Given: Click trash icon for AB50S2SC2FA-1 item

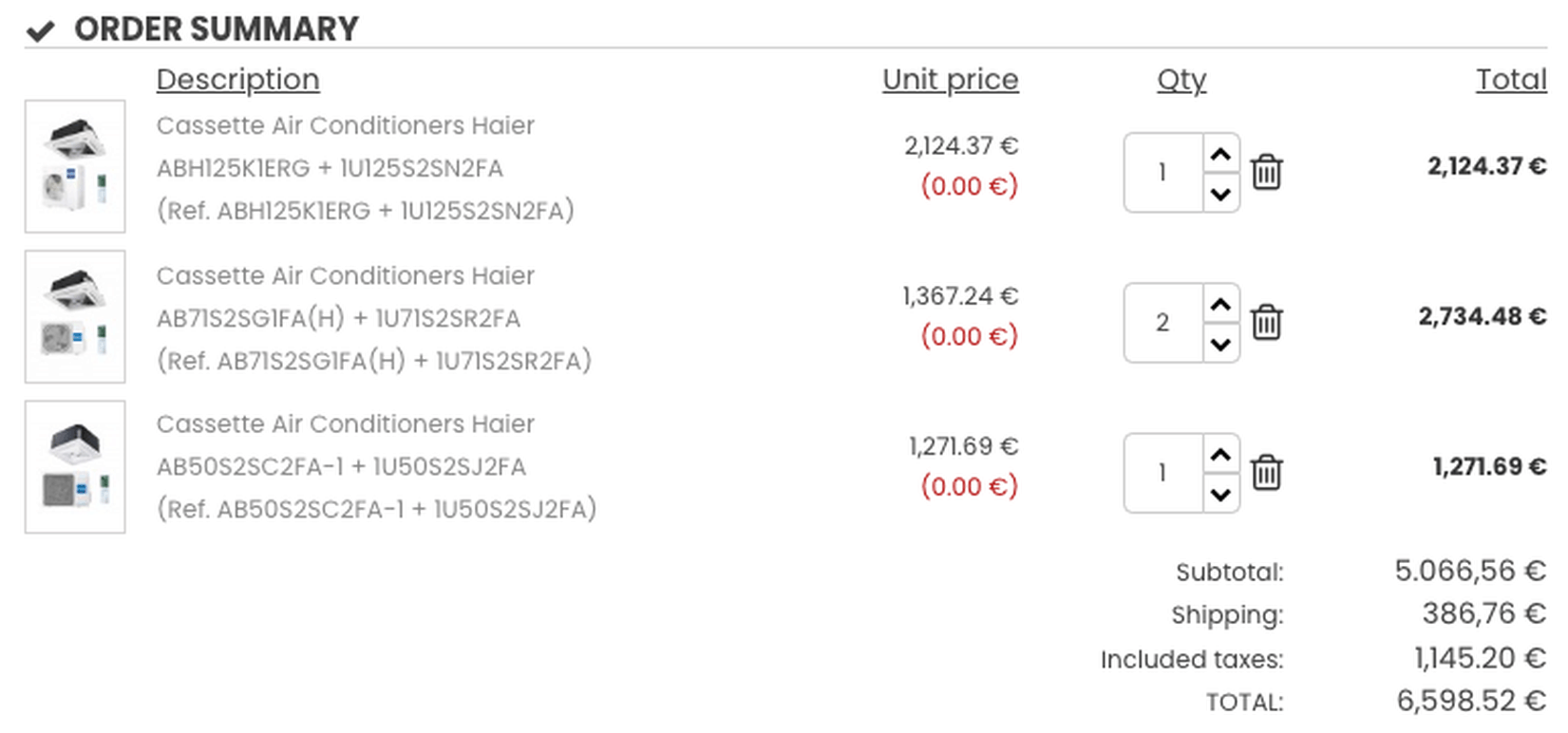Looking at the screenshot, I should pyautogui.click(x=1266, y=472).
